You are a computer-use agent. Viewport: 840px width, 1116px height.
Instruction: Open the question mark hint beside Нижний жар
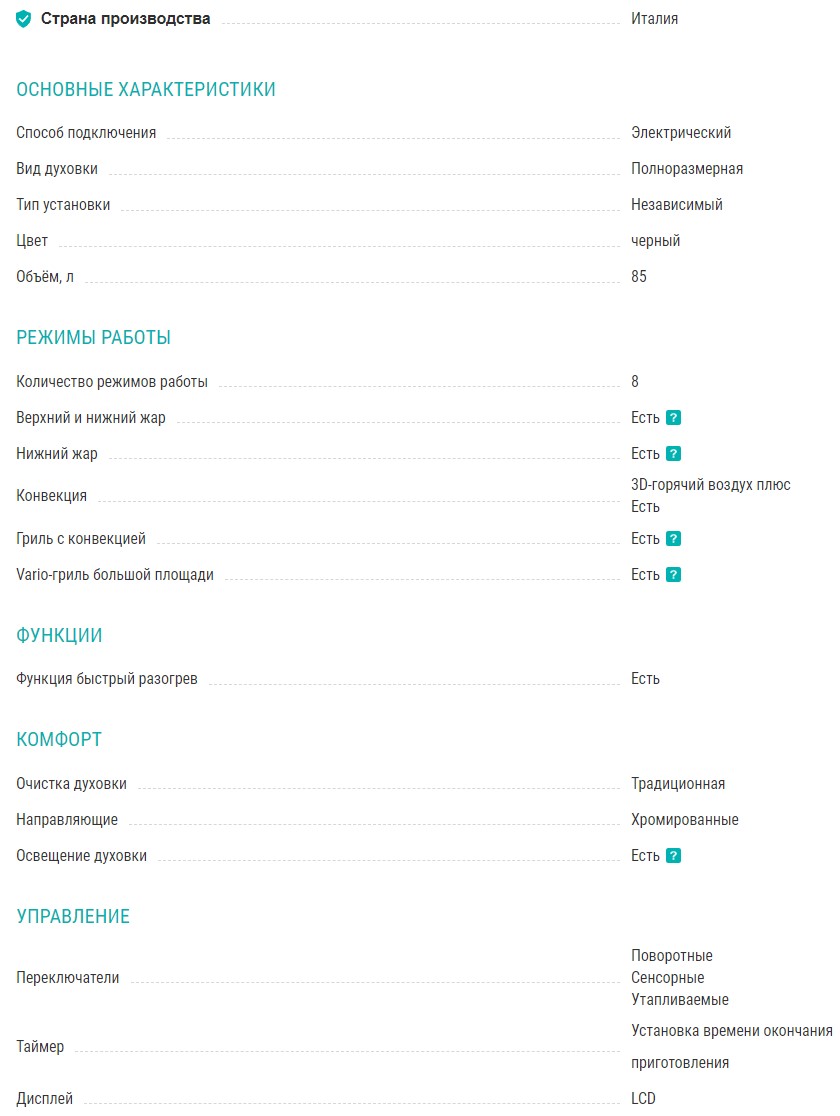click(x=673, y=454)
